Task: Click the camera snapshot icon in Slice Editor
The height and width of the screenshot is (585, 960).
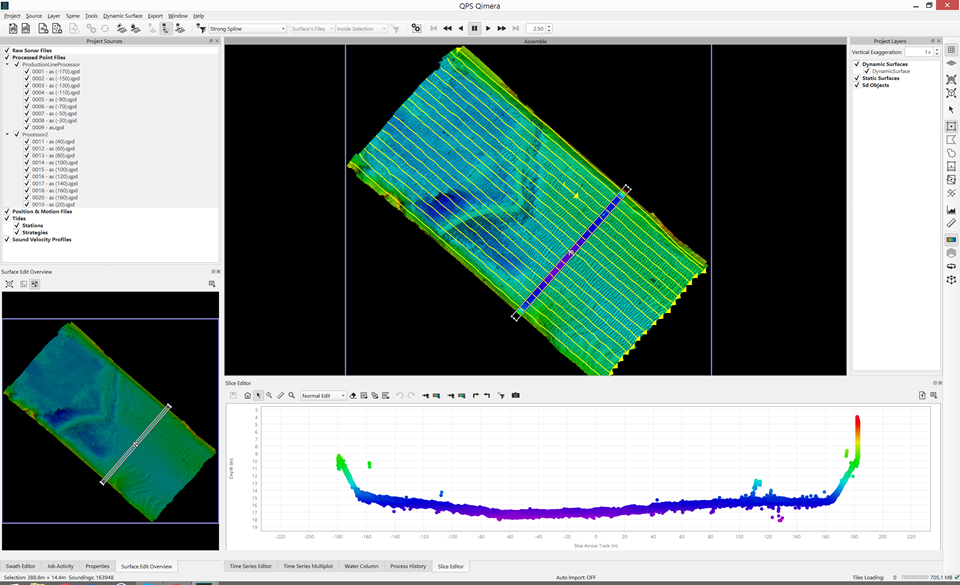Action: click(516, 396)
